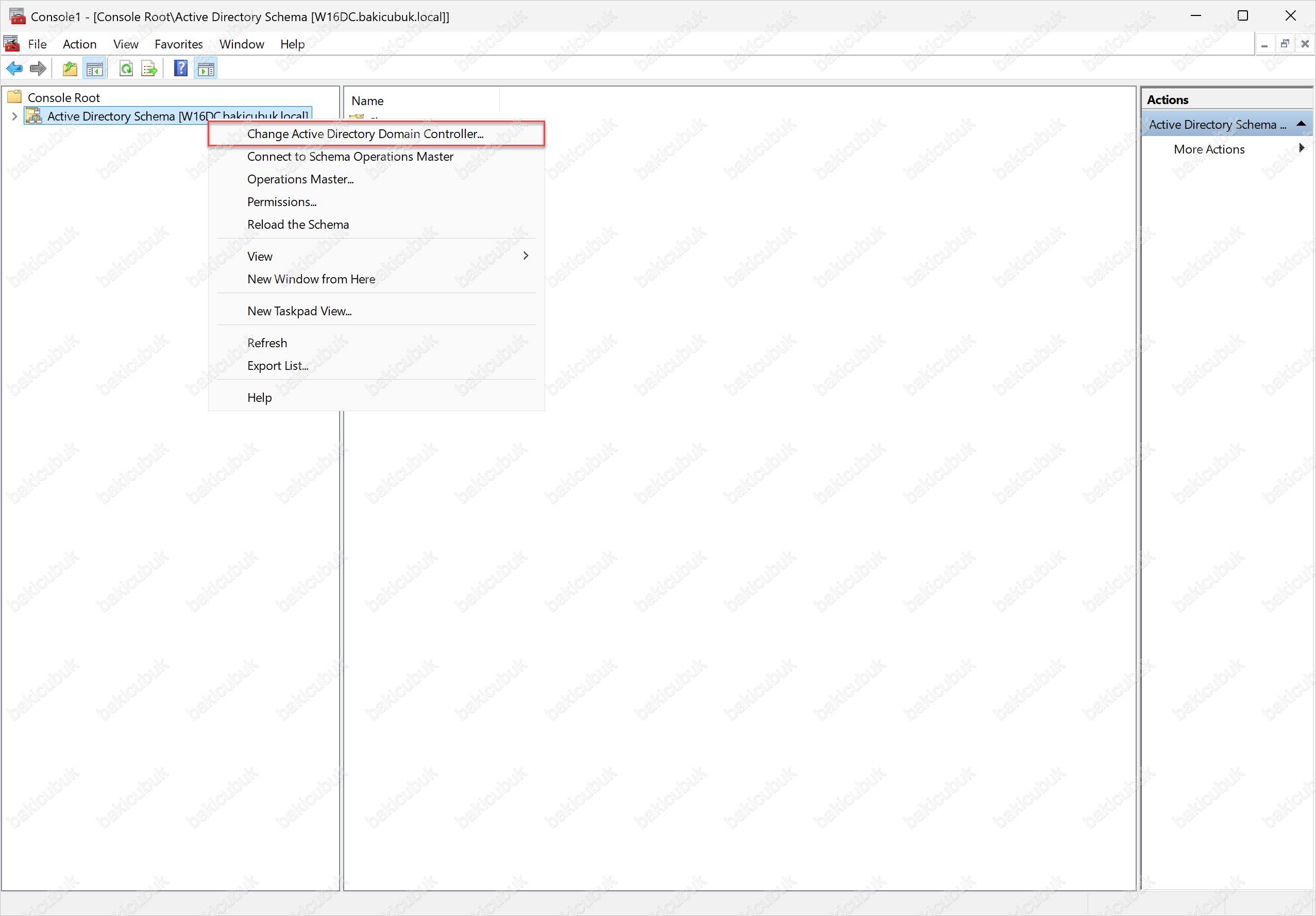Choose Export List... in context menu
Screen dimensions: 1316x916
376,365
